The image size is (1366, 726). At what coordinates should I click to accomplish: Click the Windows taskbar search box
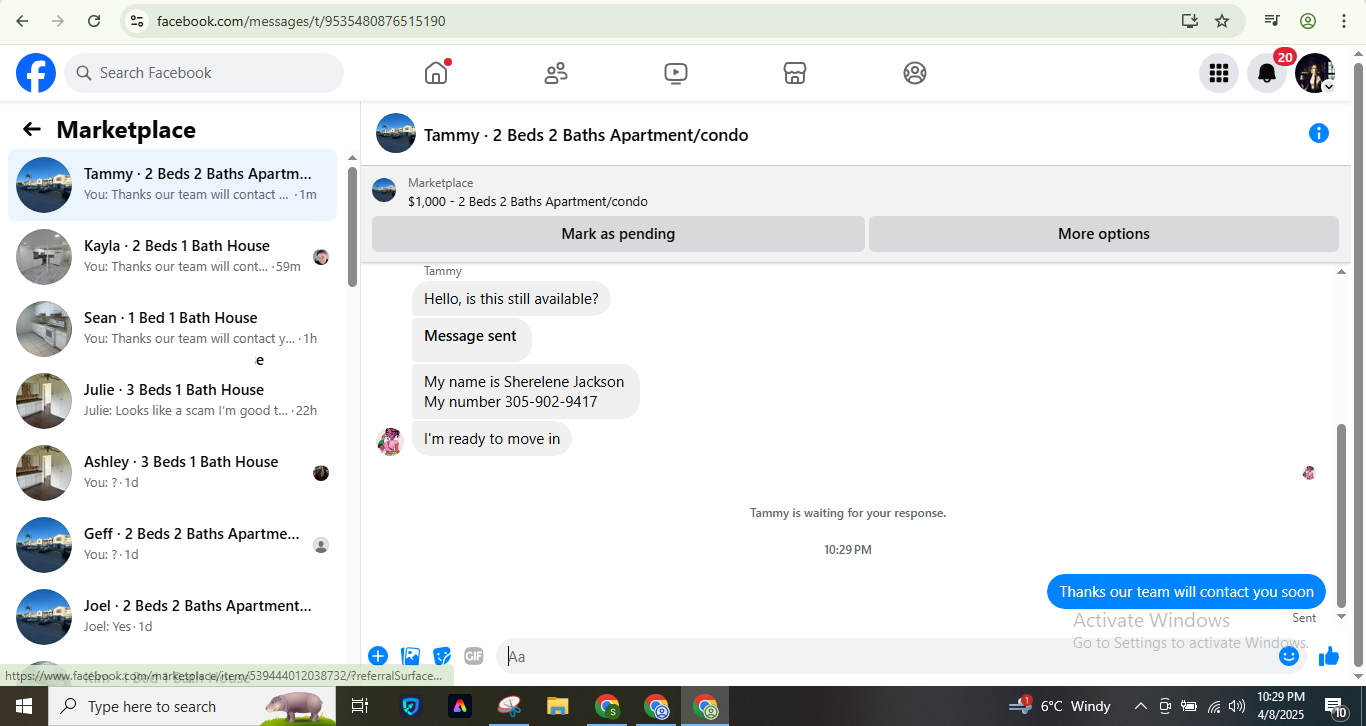(x=191, y=706)
